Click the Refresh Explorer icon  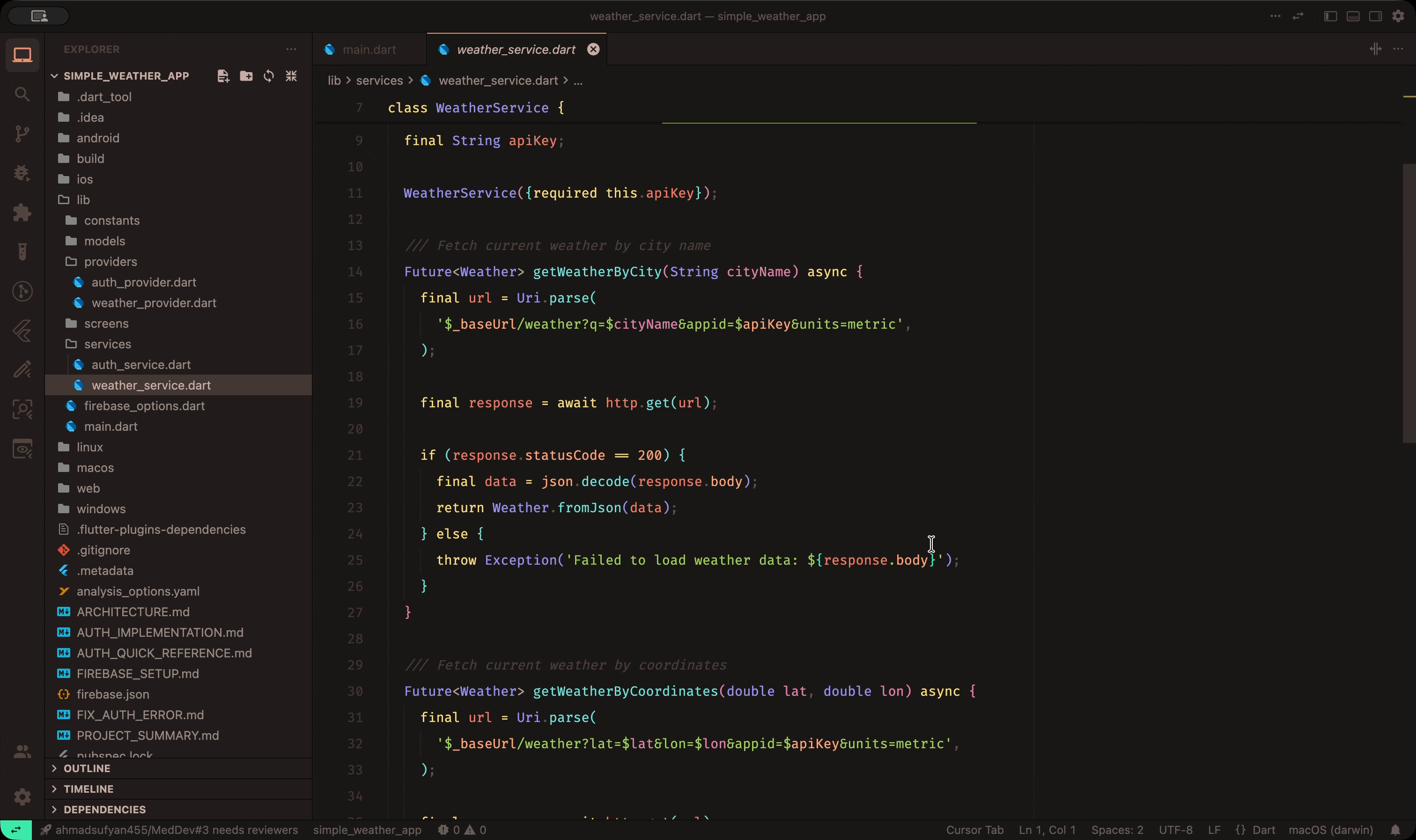pos(268,75)
